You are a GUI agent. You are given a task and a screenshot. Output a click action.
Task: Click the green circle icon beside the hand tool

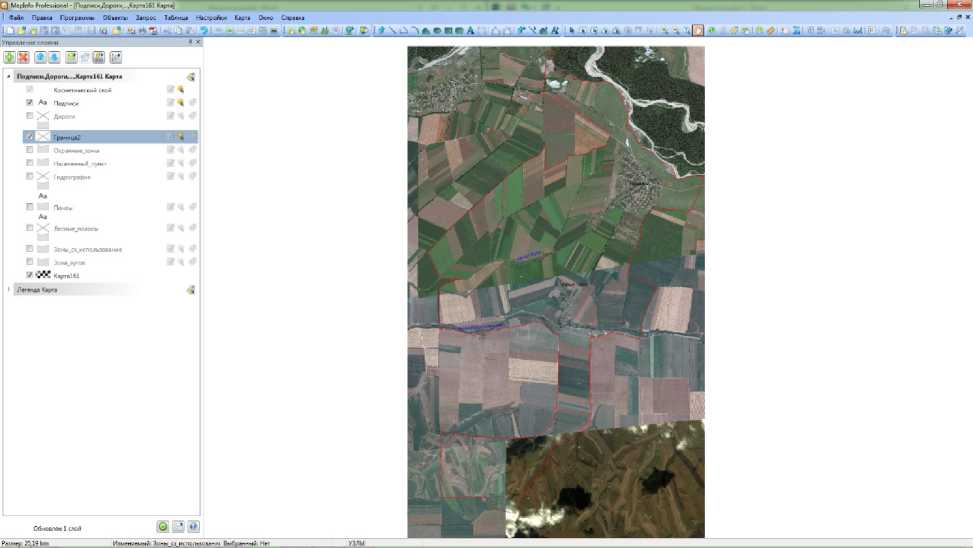tap(711, 30)
